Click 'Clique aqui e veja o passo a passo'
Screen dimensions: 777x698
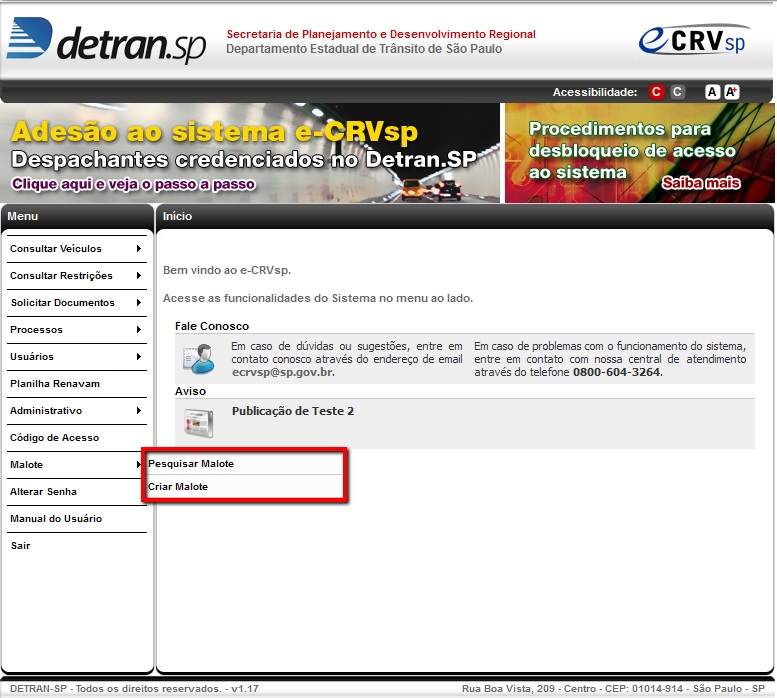click(133, 184)
